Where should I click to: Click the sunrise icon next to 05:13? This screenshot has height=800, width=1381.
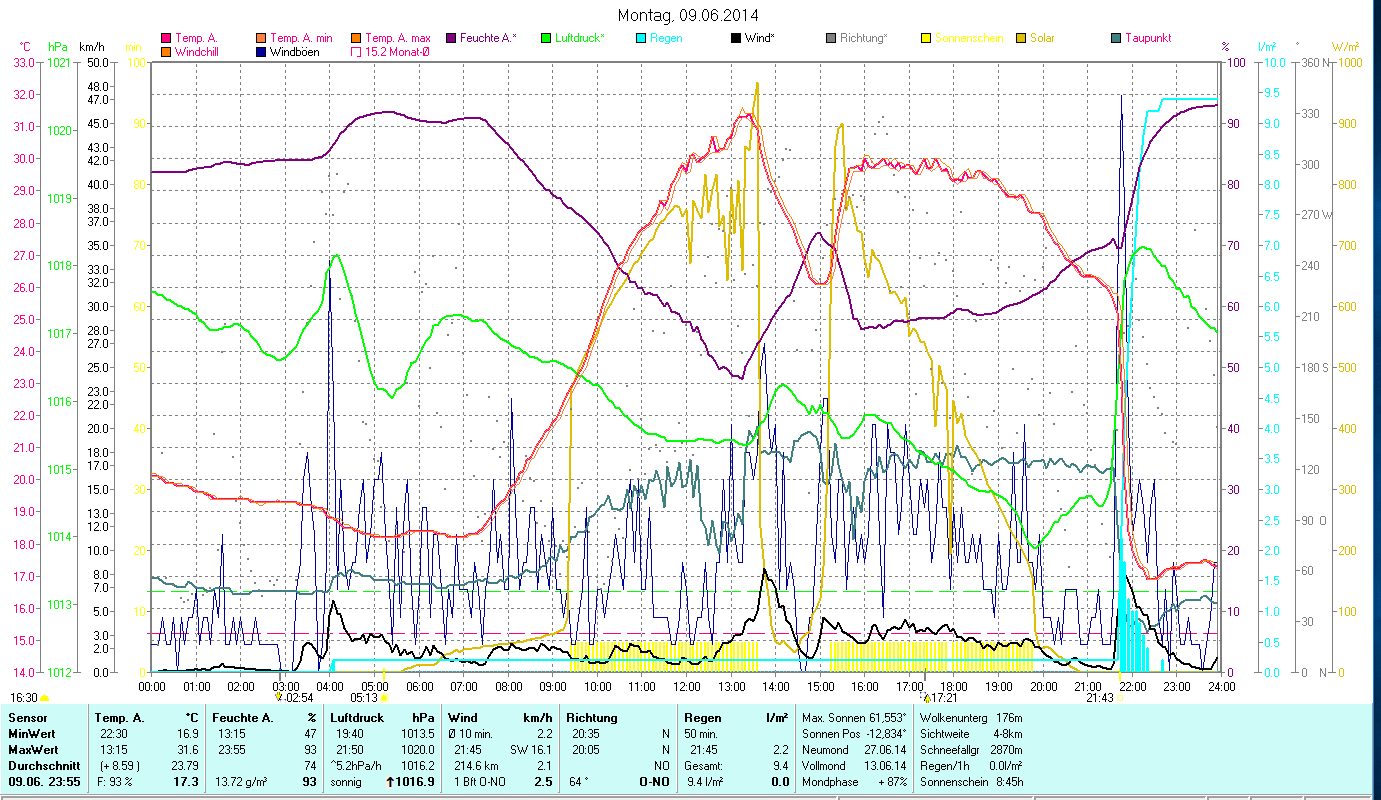[384, 698]
